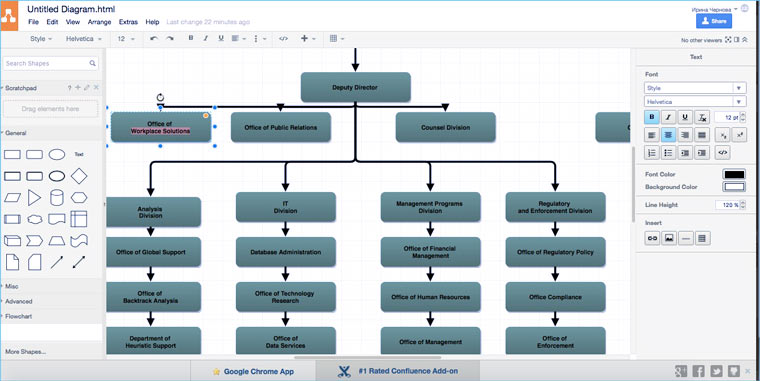Click the undo arrow in toolbar
This screenshot has height=381, width=760.
click(x=154, y=39)
